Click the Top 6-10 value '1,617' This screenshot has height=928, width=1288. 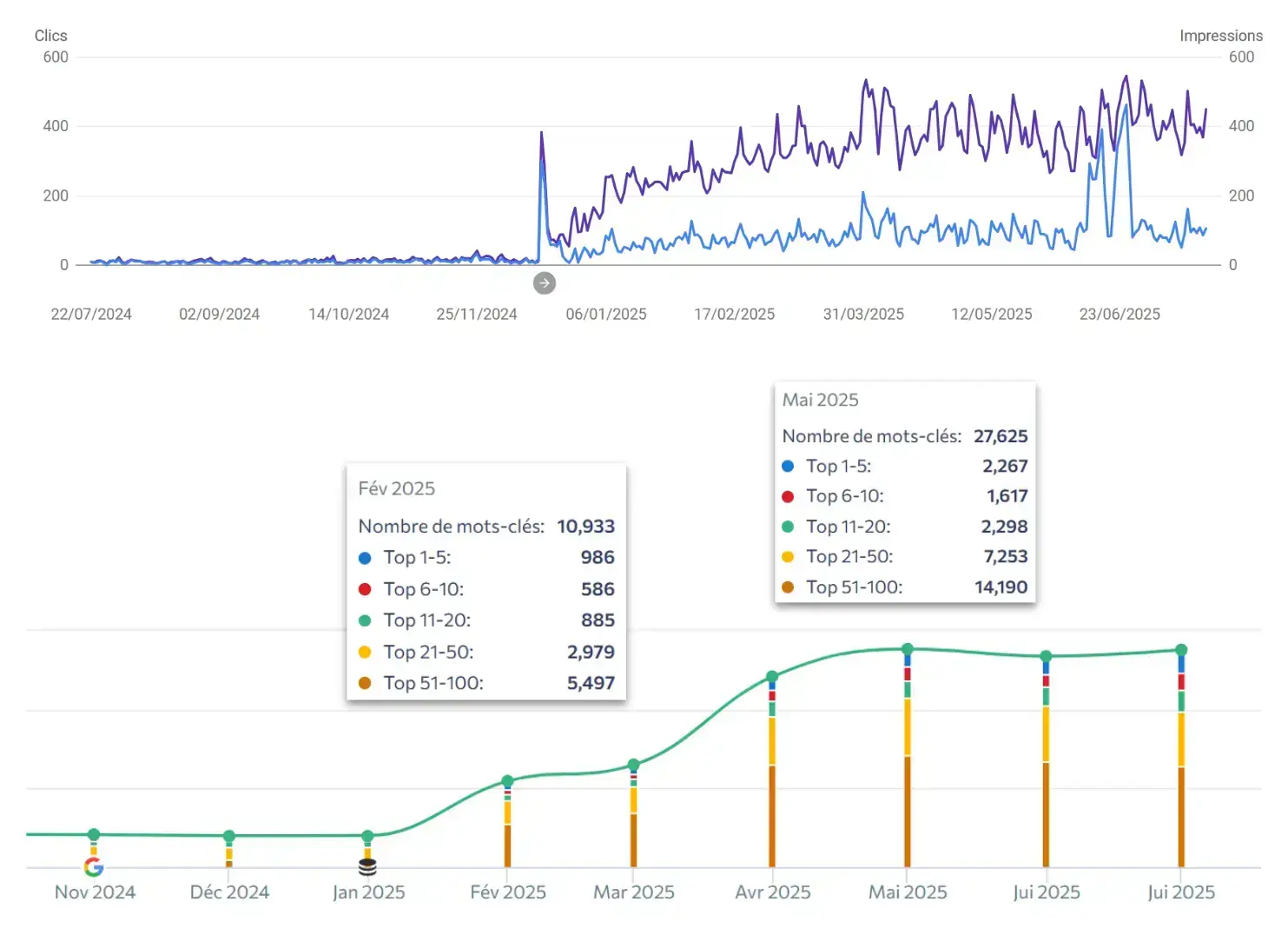1007,496
